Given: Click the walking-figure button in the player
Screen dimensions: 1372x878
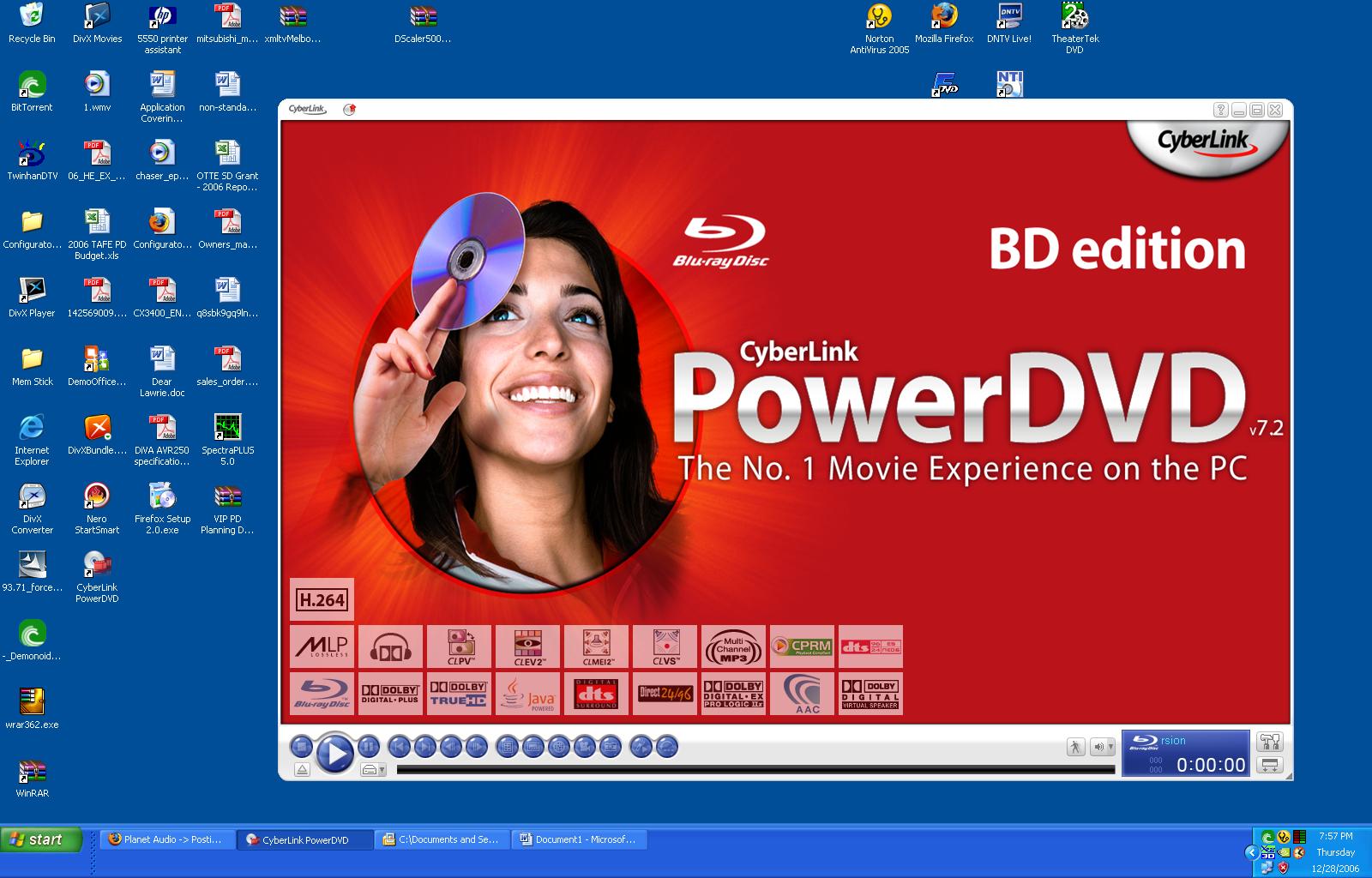Looking at the screenshot, I should 1075,747.
